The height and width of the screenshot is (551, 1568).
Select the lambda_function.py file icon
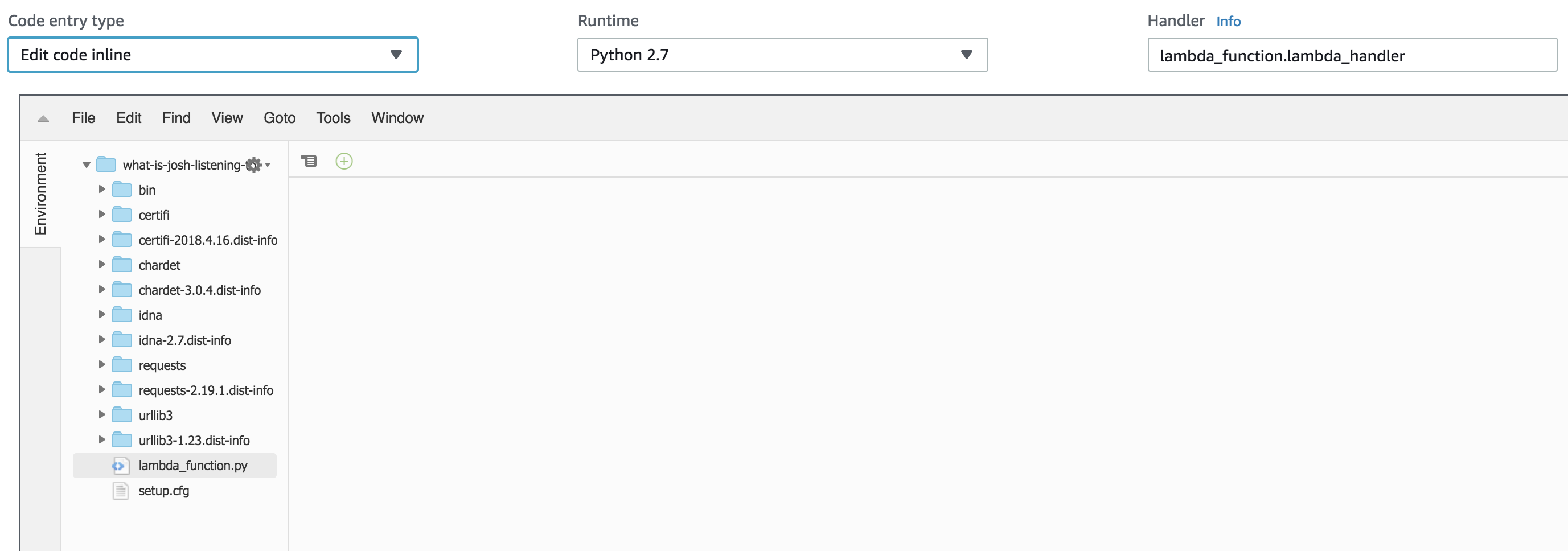[x=120, y=466]
